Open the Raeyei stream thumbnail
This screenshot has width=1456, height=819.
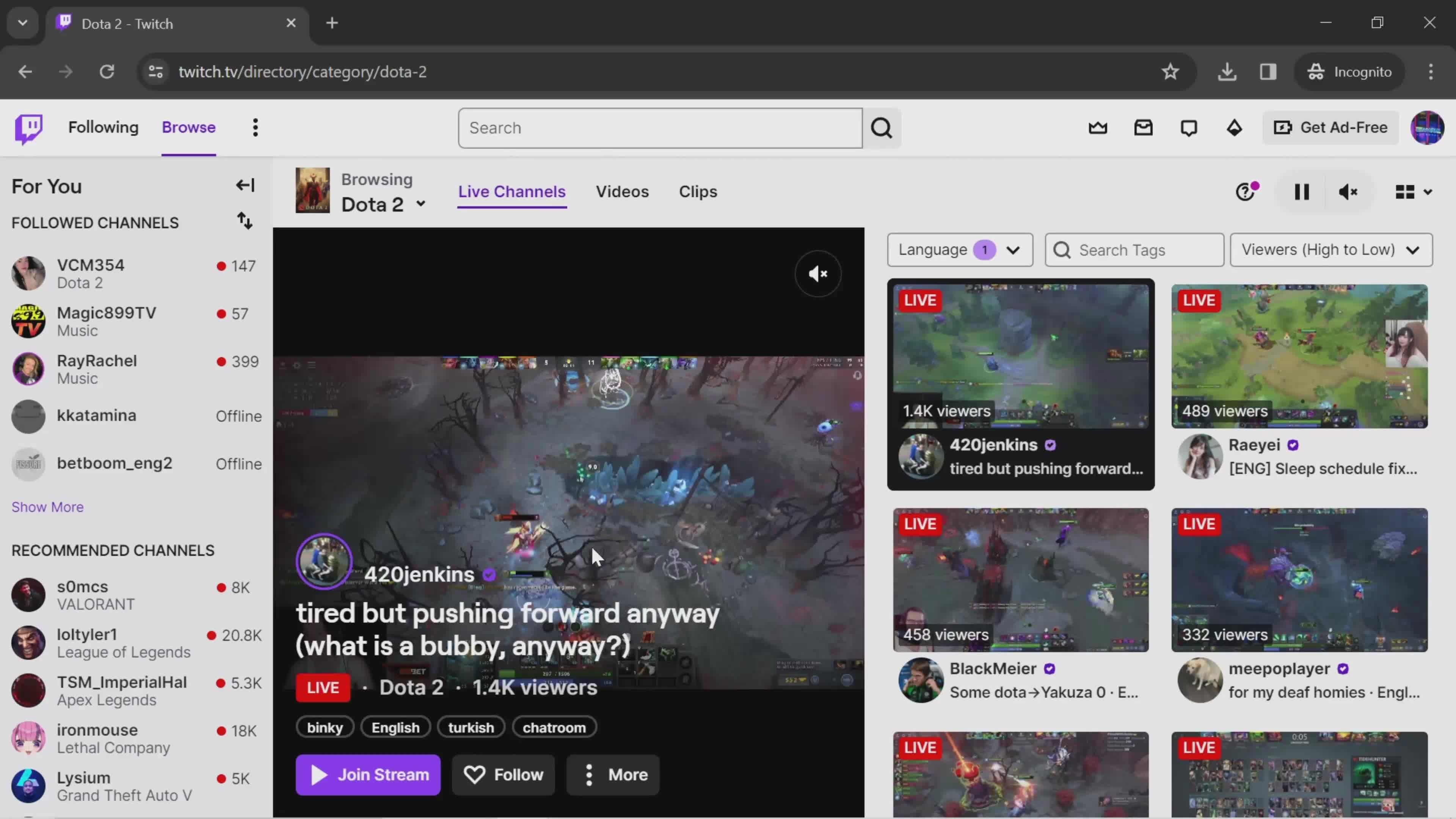pos(1299,356)
